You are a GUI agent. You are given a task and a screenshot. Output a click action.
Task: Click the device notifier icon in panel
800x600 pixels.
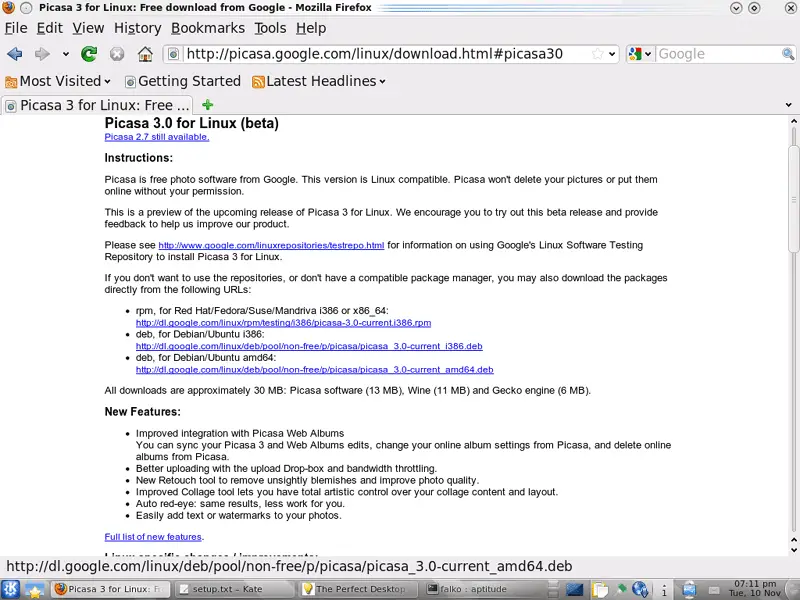tap(689, 590)
